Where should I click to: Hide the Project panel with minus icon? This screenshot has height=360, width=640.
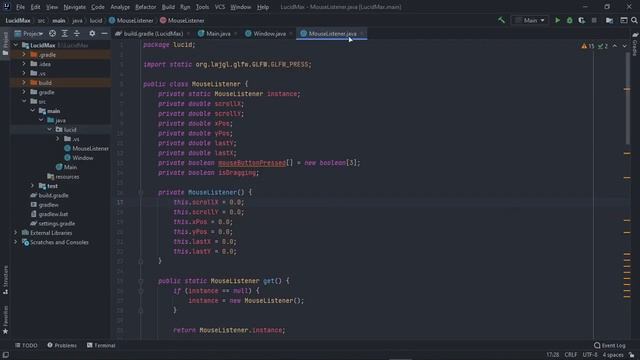point(104,33)
